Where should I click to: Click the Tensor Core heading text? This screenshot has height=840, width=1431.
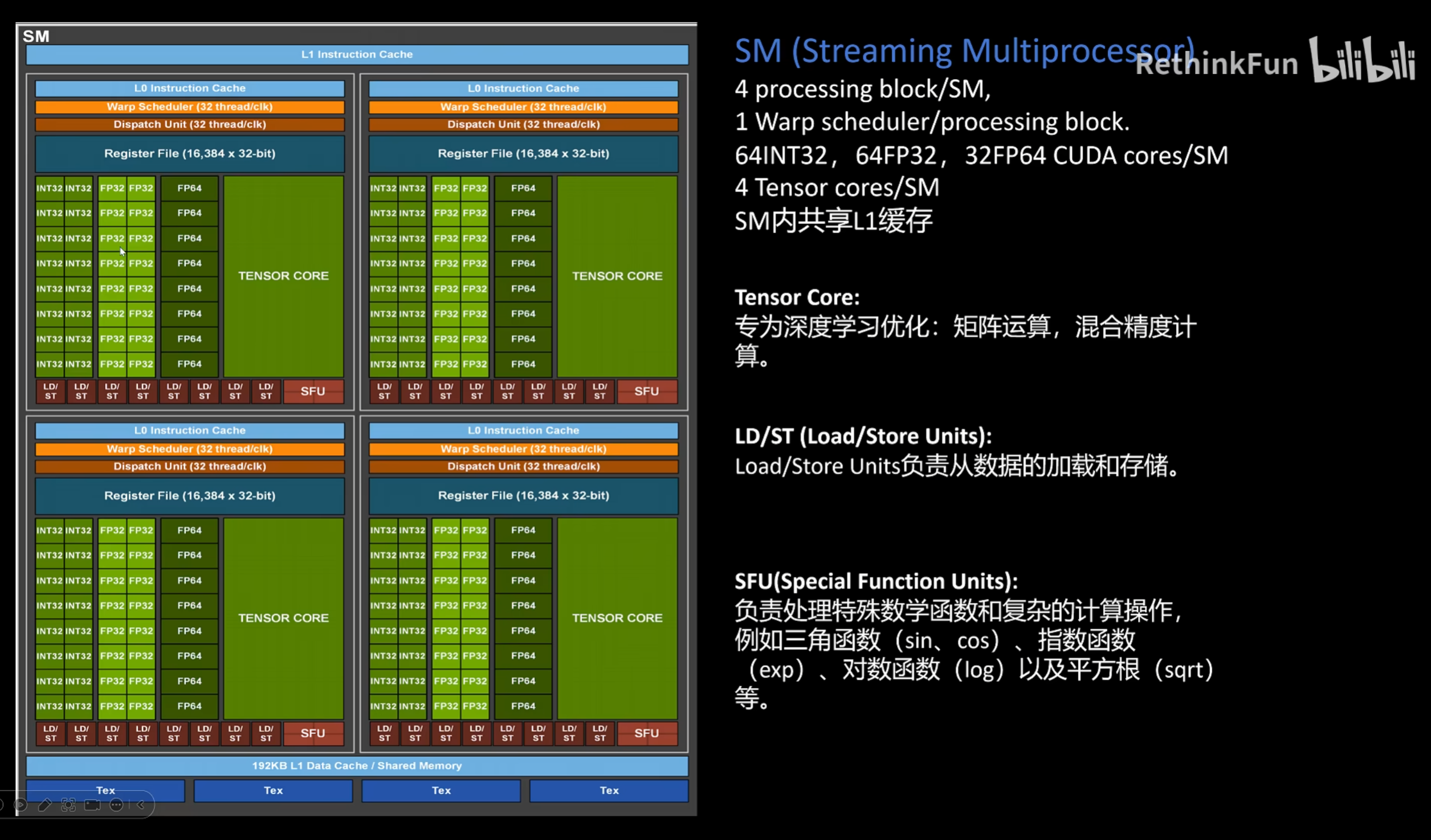[x=797, y=297]
